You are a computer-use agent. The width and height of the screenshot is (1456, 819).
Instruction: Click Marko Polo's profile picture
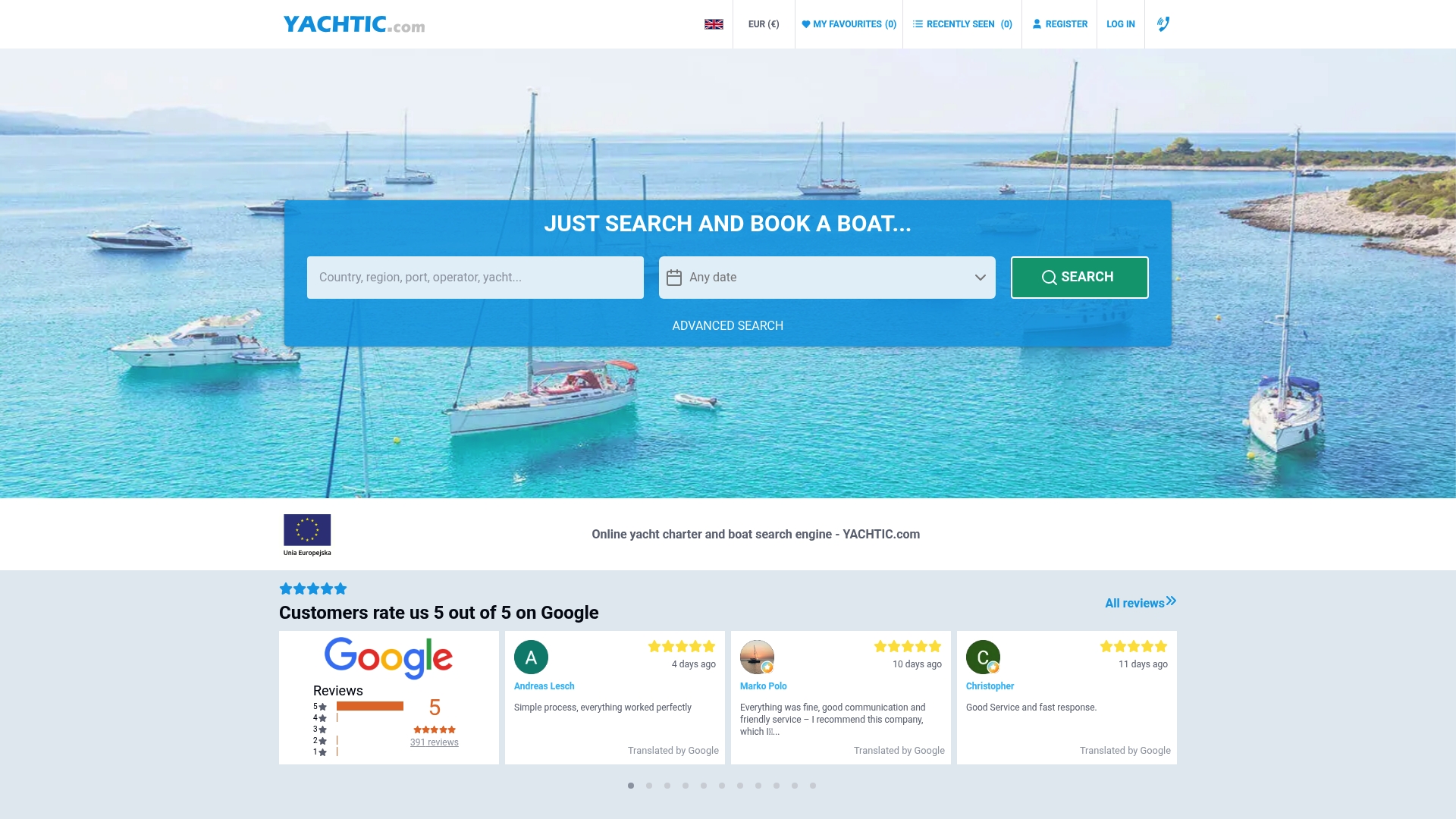(757, 657)
